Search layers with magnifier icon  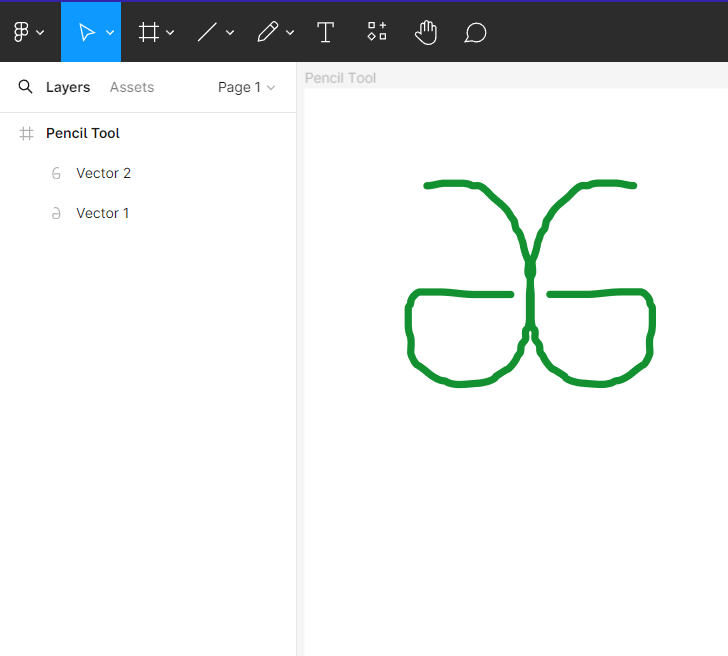(x=26, y=86)
